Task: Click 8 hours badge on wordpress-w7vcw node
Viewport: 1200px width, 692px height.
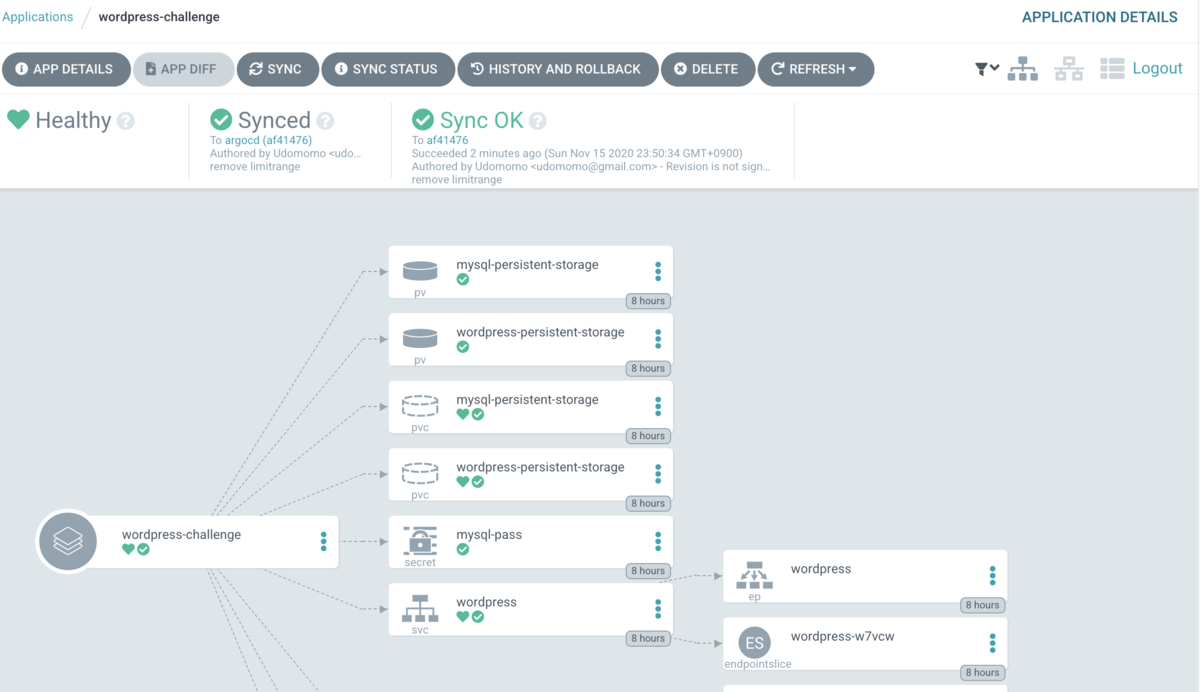Action: click(x=982, y=672)
